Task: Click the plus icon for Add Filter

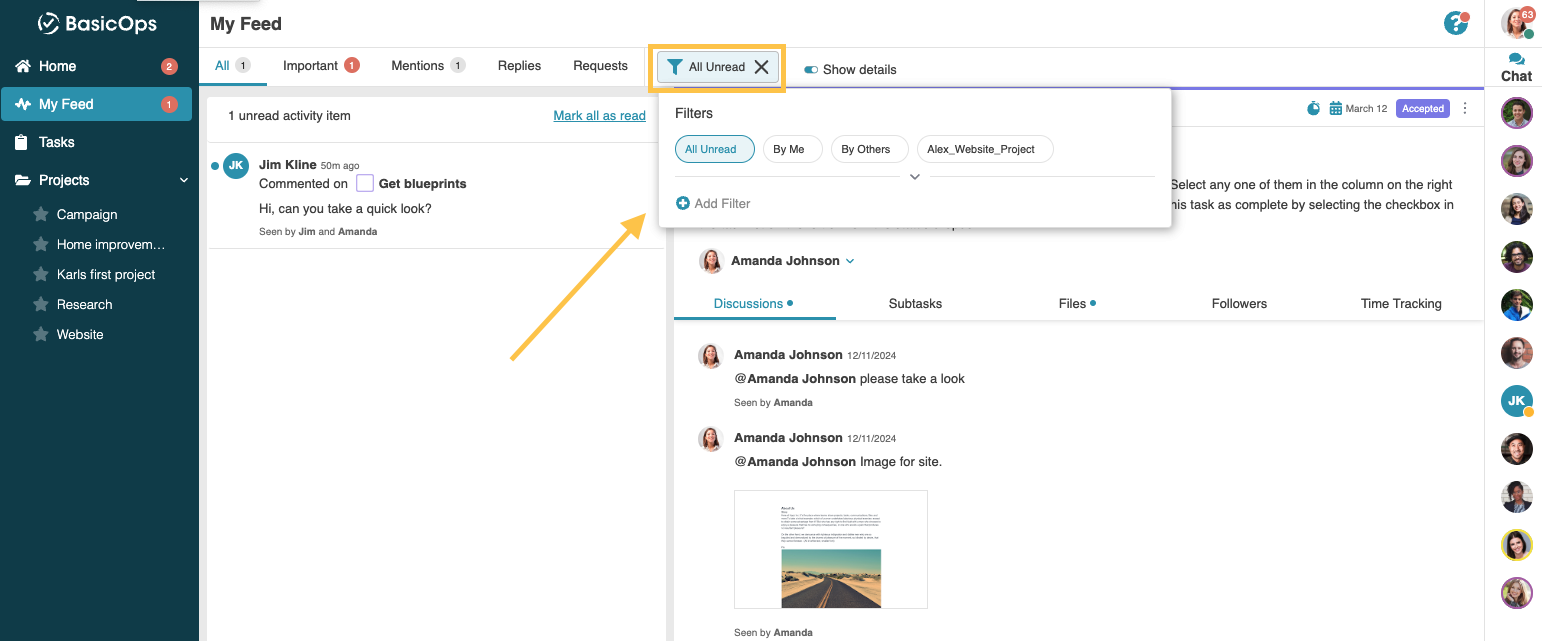Action: tap(683, 203)
